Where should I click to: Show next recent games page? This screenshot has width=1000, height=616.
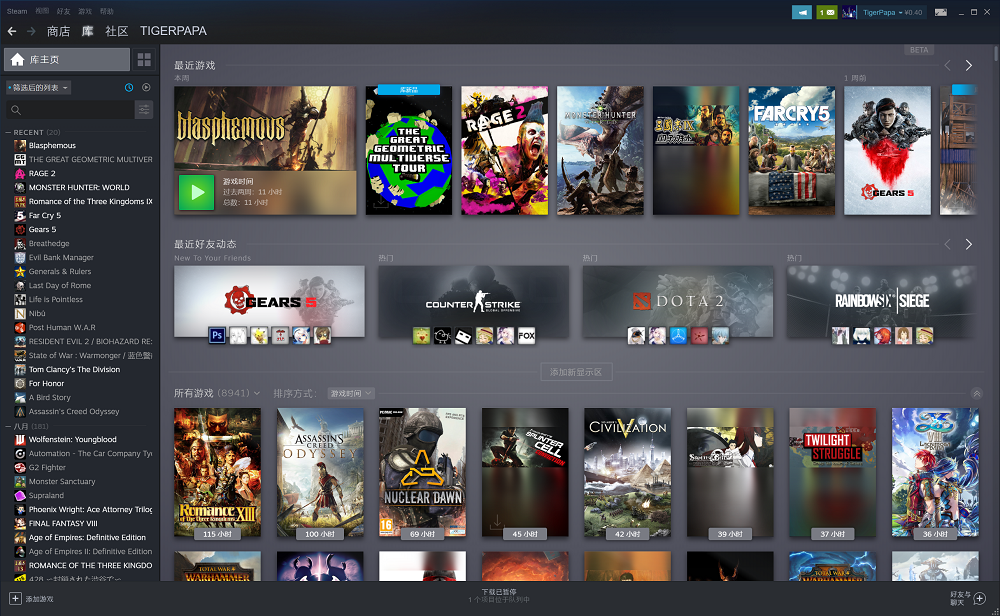click(x=969, y=66)
